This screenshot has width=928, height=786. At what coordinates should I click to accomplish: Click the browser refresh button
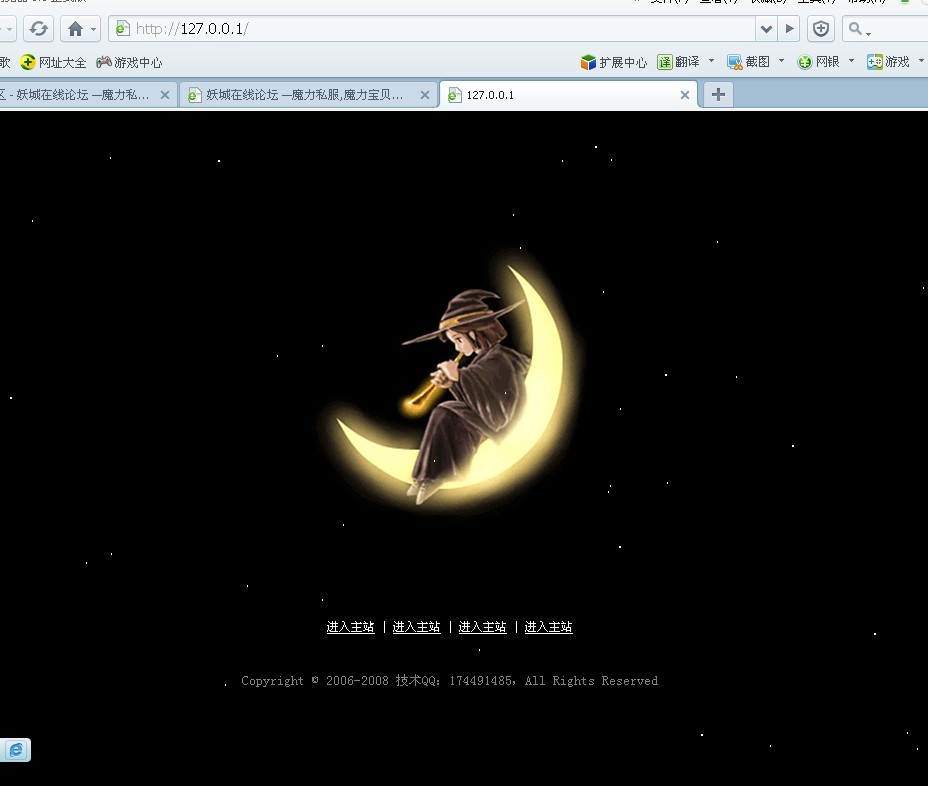38,29
